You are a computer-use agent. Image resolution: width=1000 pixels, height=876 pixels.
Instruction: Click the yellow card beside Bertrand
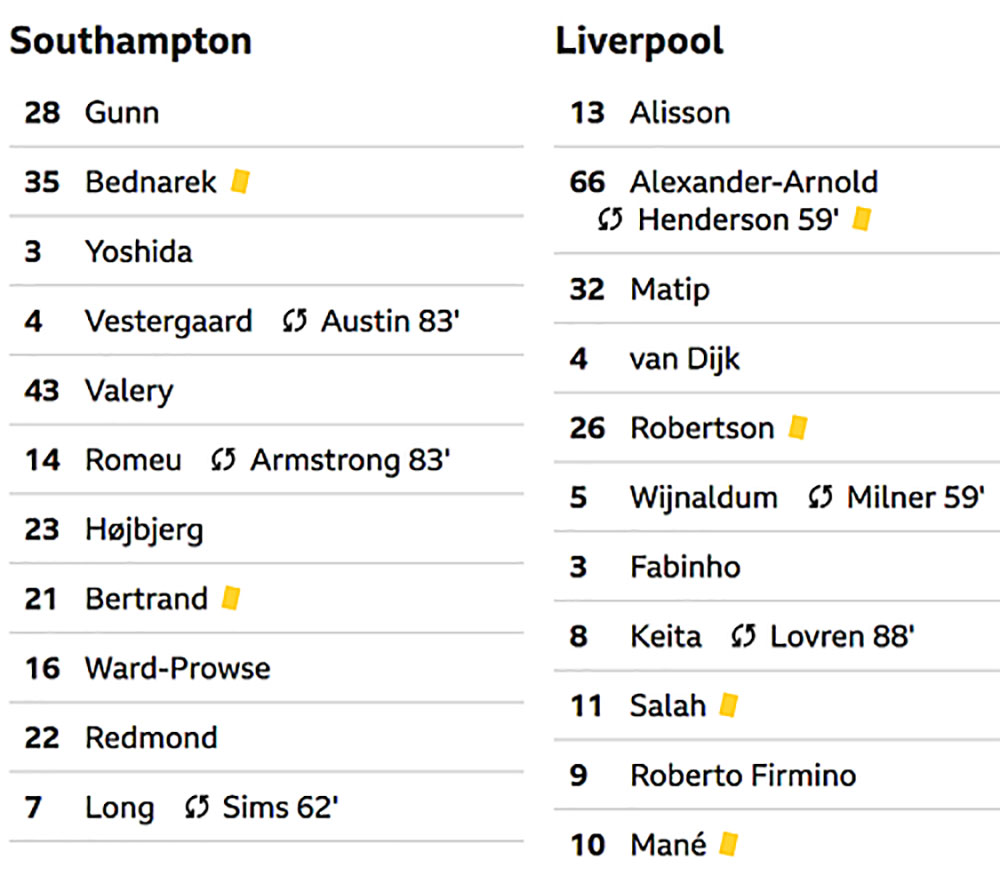(231, 598)
